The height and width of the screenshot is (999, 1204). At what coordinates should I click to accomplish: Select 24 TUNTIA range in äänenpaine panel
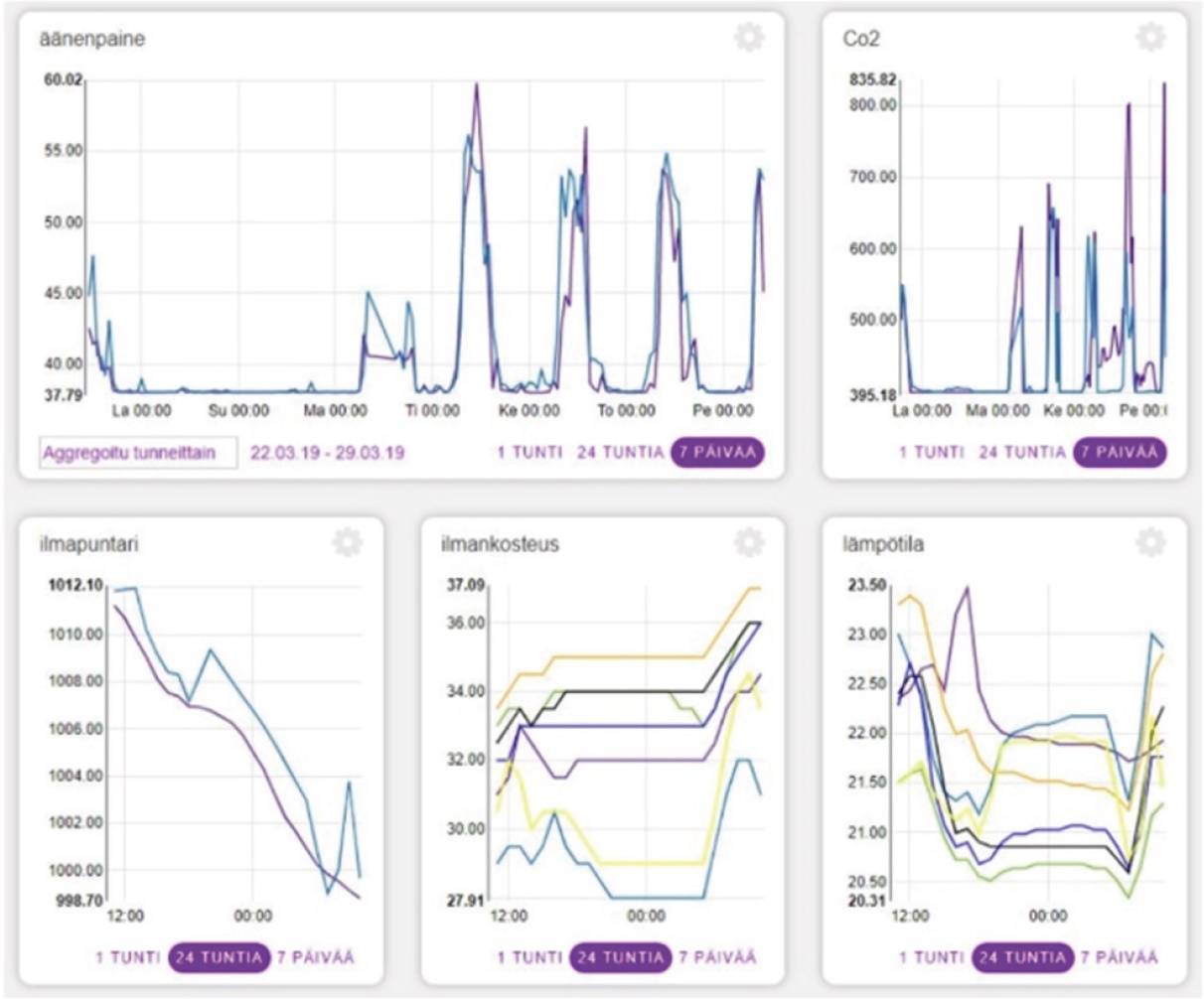point(620,453)
